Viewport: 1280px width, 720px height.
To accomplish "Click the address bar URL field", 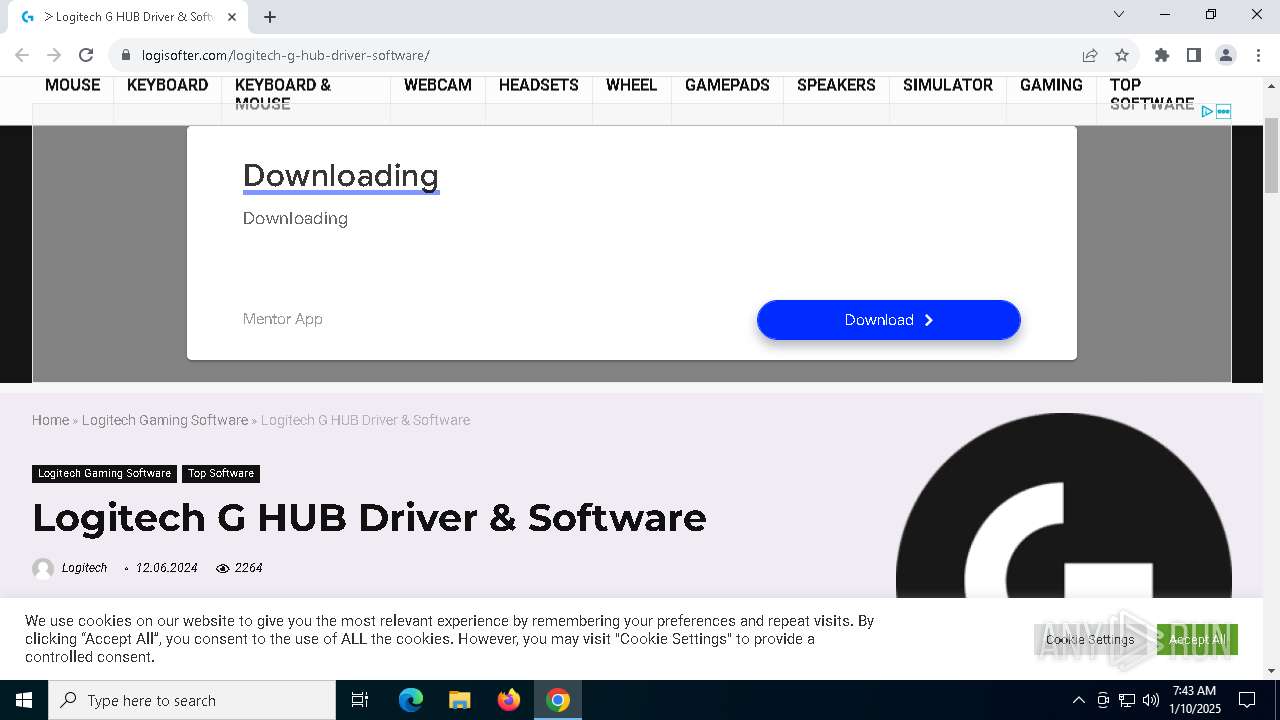I will tap(600, 55).
